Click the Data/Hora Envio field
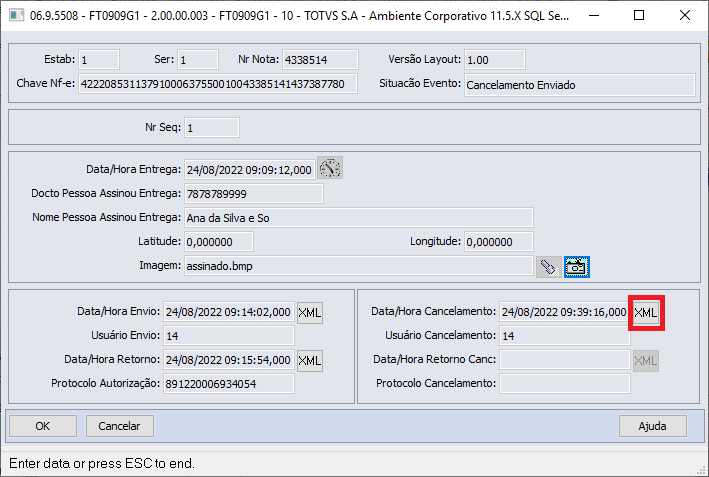 click(x=229, y=312)
